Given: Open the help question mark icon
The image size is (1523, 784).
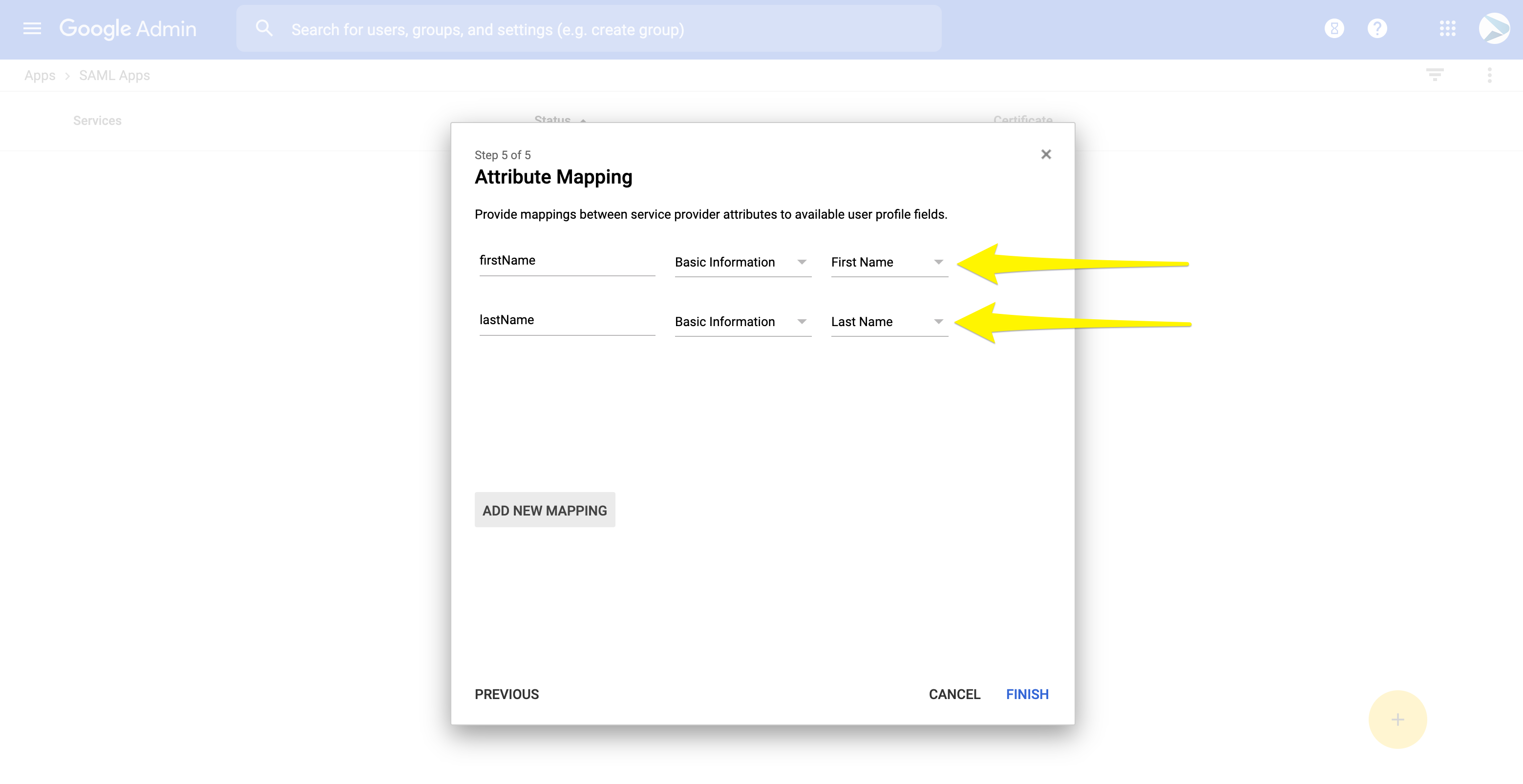Looking at the screenshot, I should click(x=1377, y=28).
